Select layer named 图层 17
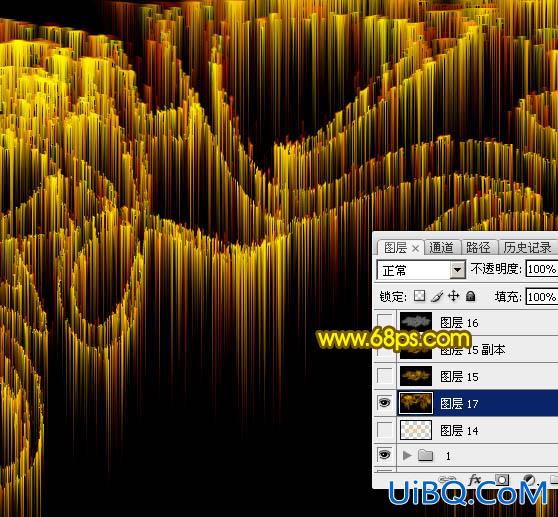 [459, 403]
